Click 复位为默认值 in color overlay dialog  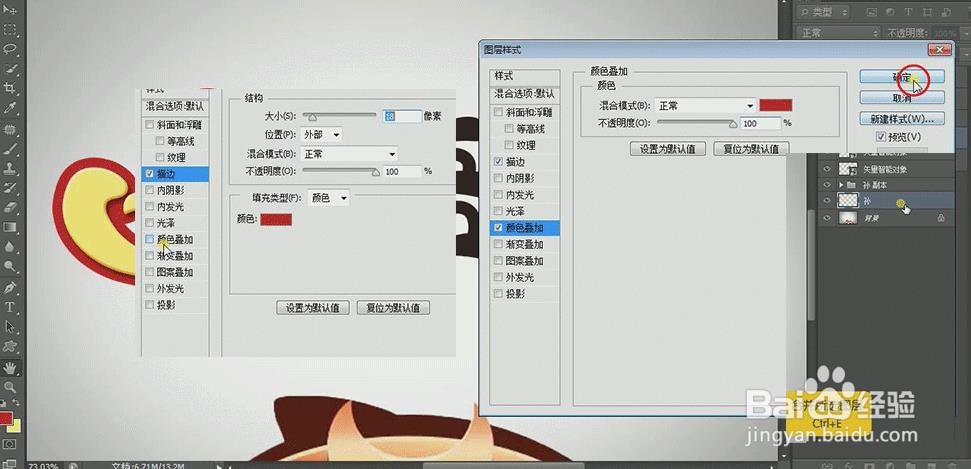coord(751,149)
